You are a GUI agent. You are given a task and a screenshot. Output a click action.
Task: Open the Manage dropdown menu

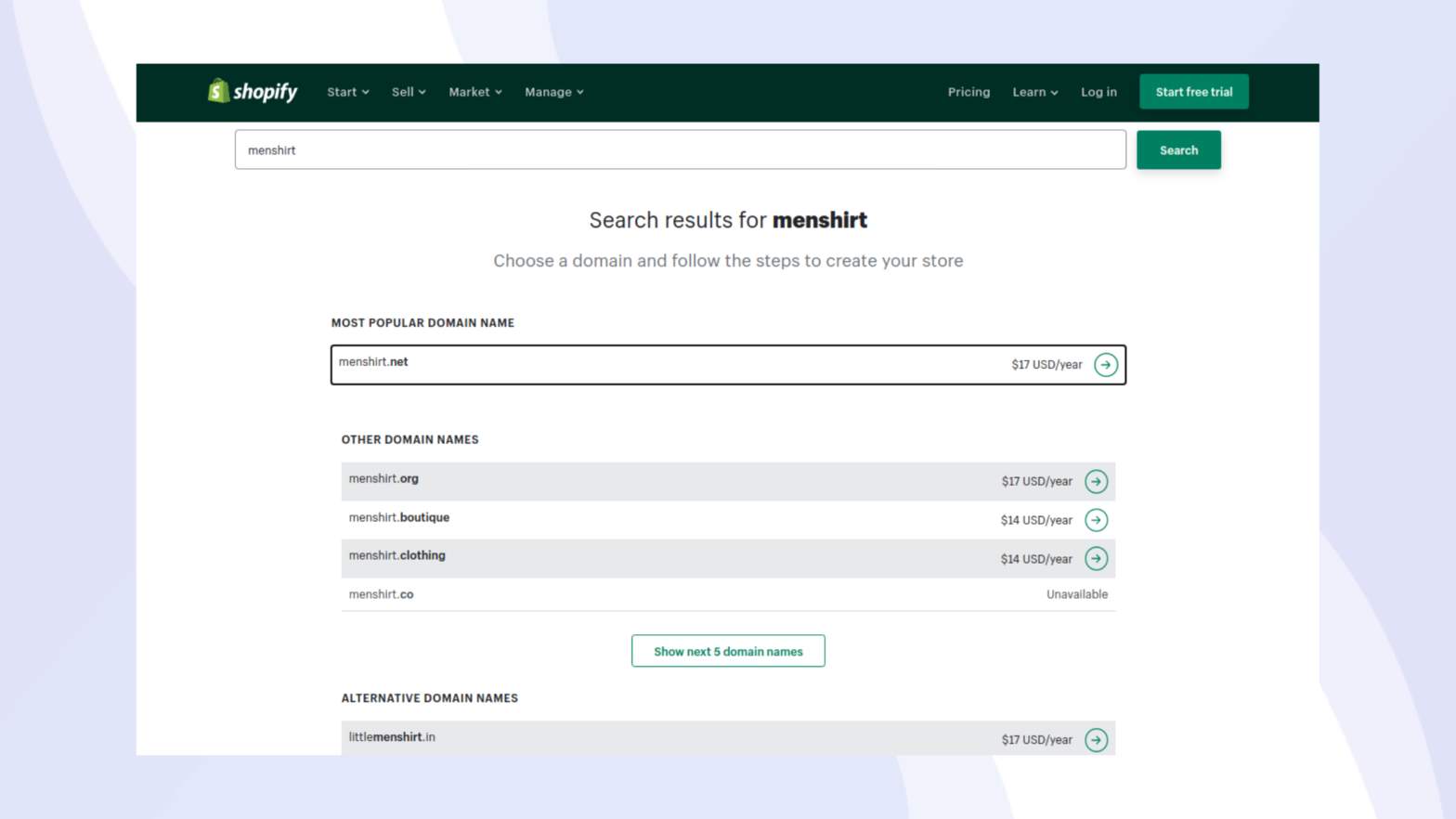[554, 92]
